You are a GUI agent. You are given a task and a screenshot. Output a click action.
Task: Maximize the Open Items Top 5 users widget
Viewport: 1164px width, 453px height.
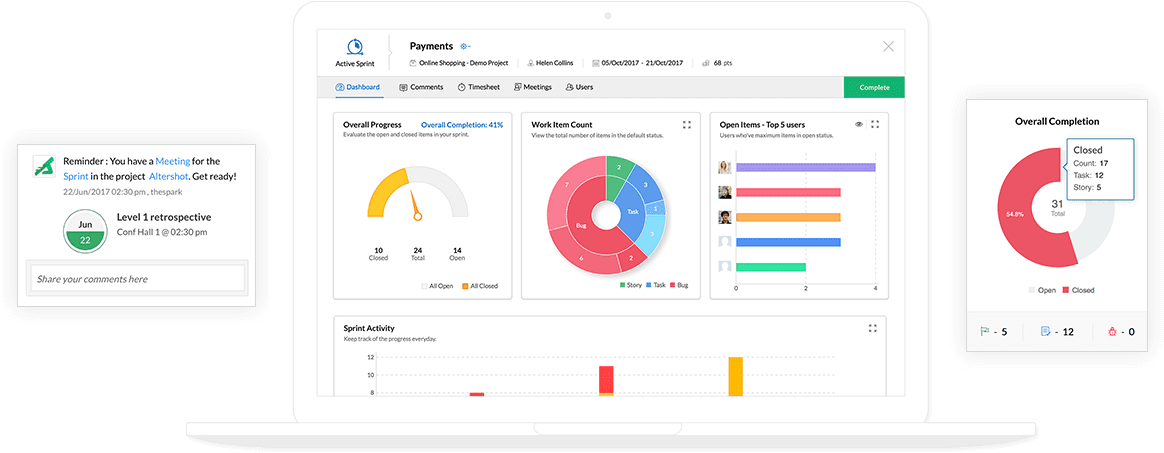pos(875,125)
